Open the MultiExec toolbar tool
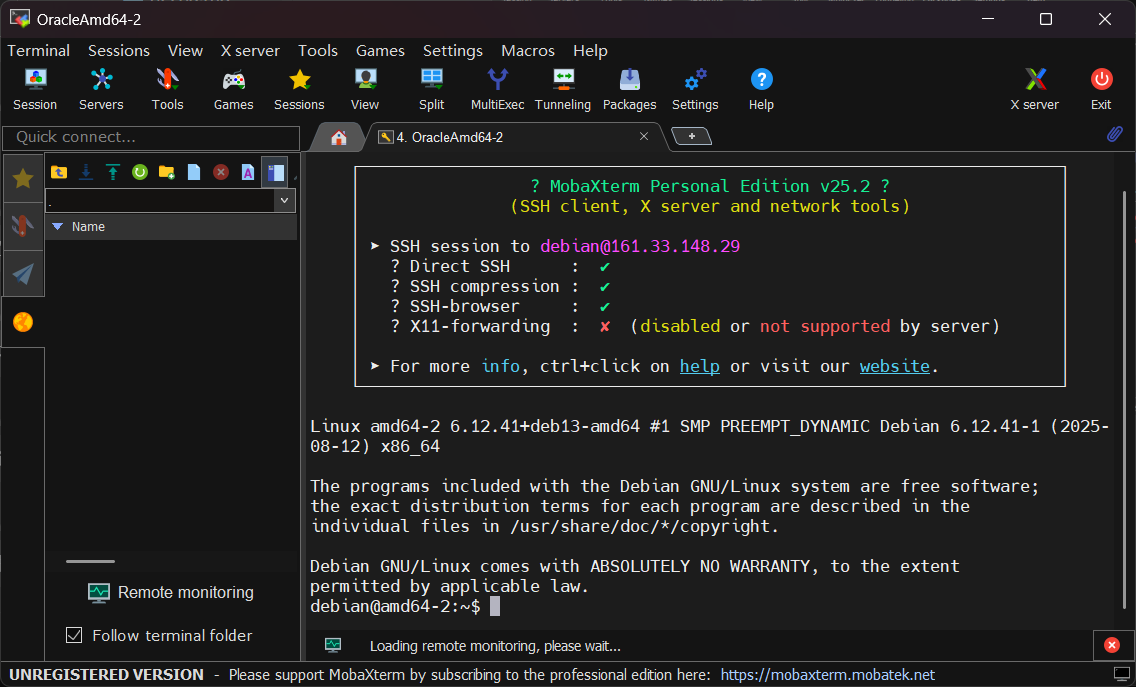Screen dimensions: 1136x687 497,88
